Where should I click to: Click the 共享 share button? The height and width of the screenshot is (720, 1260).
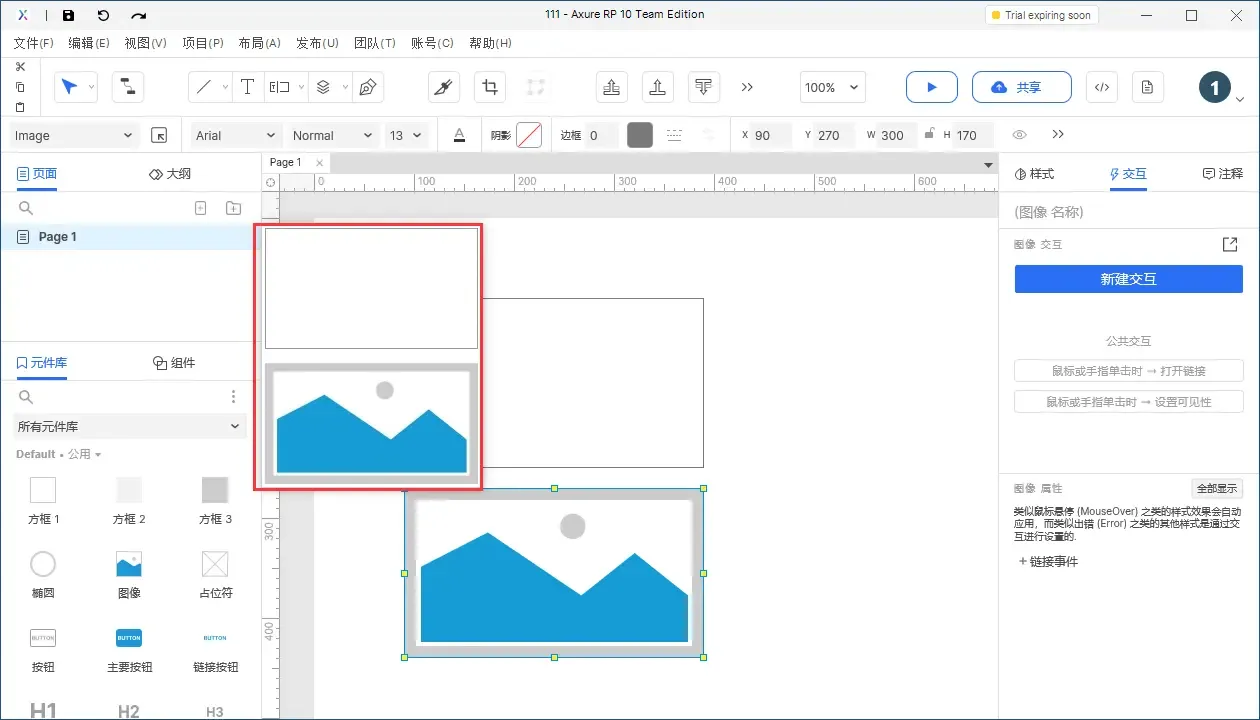[1021, 87]
